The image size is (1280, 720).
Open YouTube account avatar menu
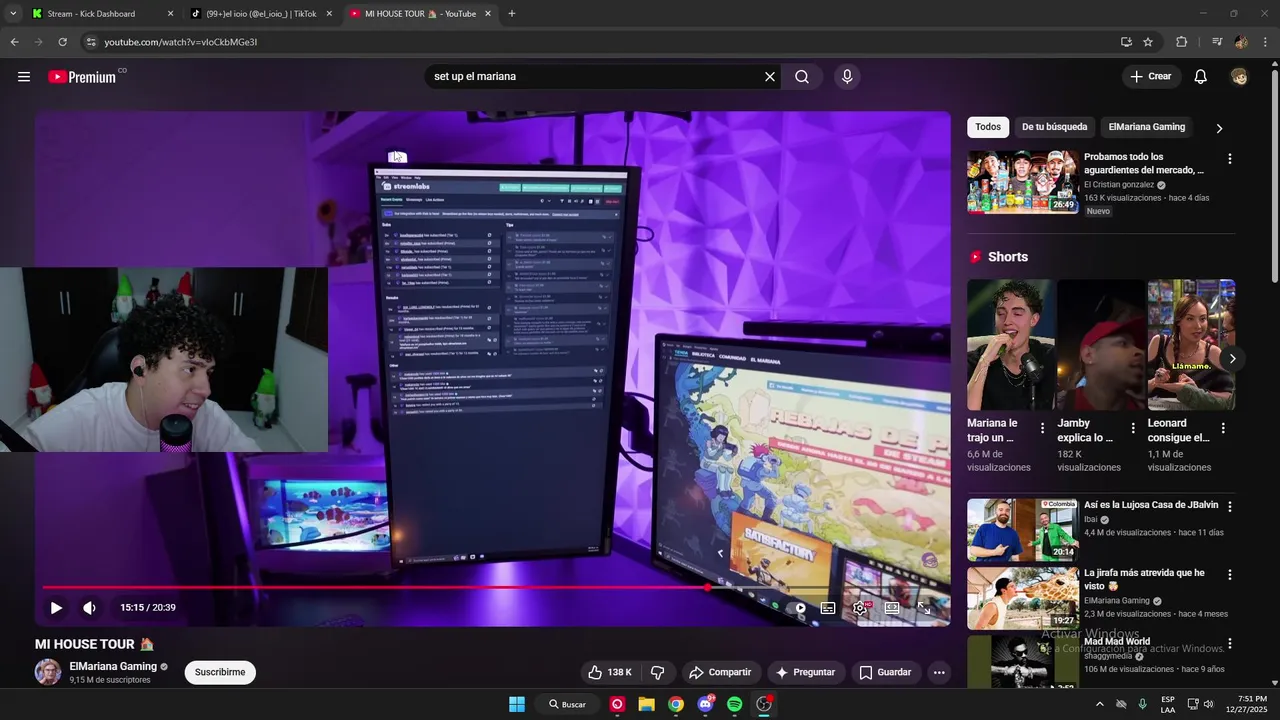click(x=1240, y=77)
